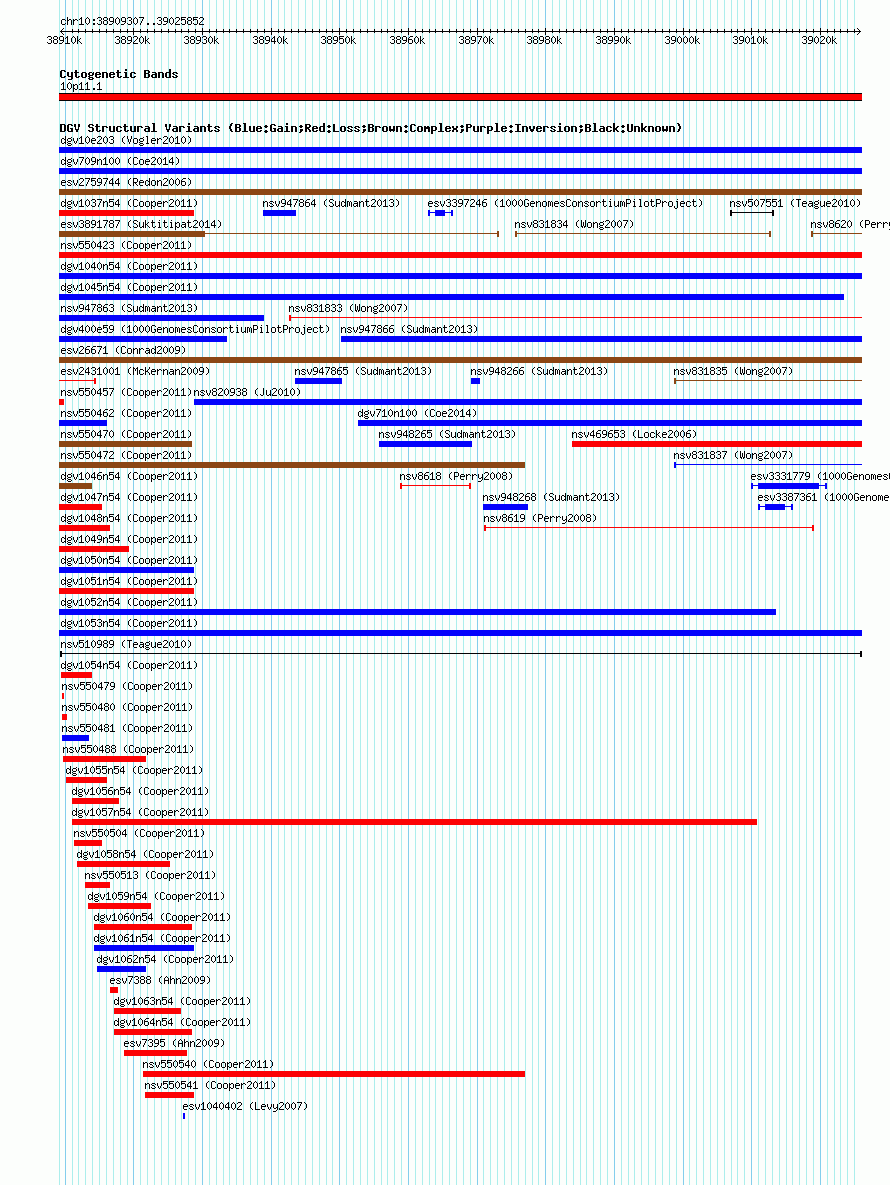Click the red loss bar under nsv550540
The image size is (890, 1185).
tap(333, 1074)
